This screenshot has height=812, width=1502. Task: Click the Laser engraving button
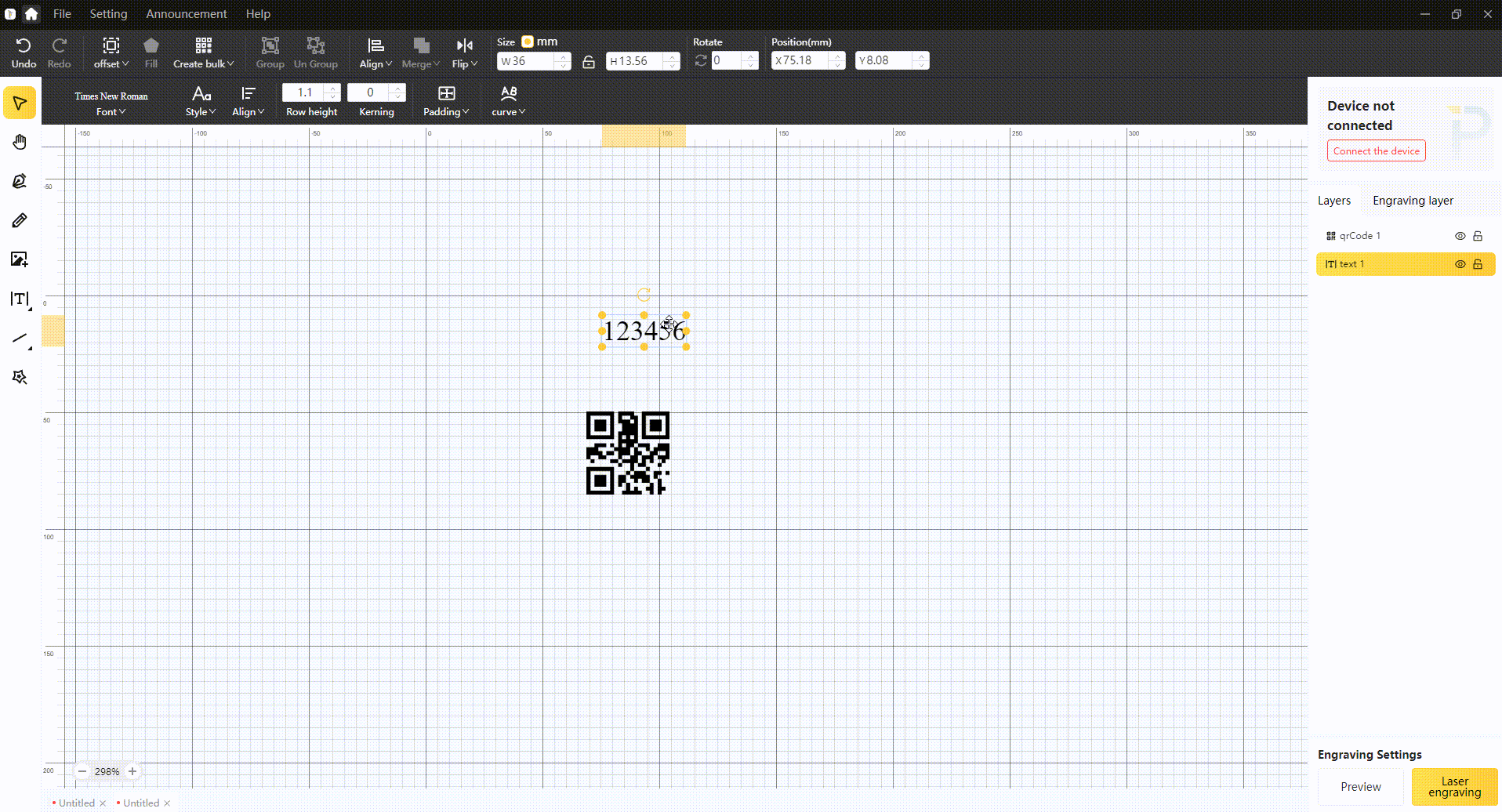coord(1455,787)
